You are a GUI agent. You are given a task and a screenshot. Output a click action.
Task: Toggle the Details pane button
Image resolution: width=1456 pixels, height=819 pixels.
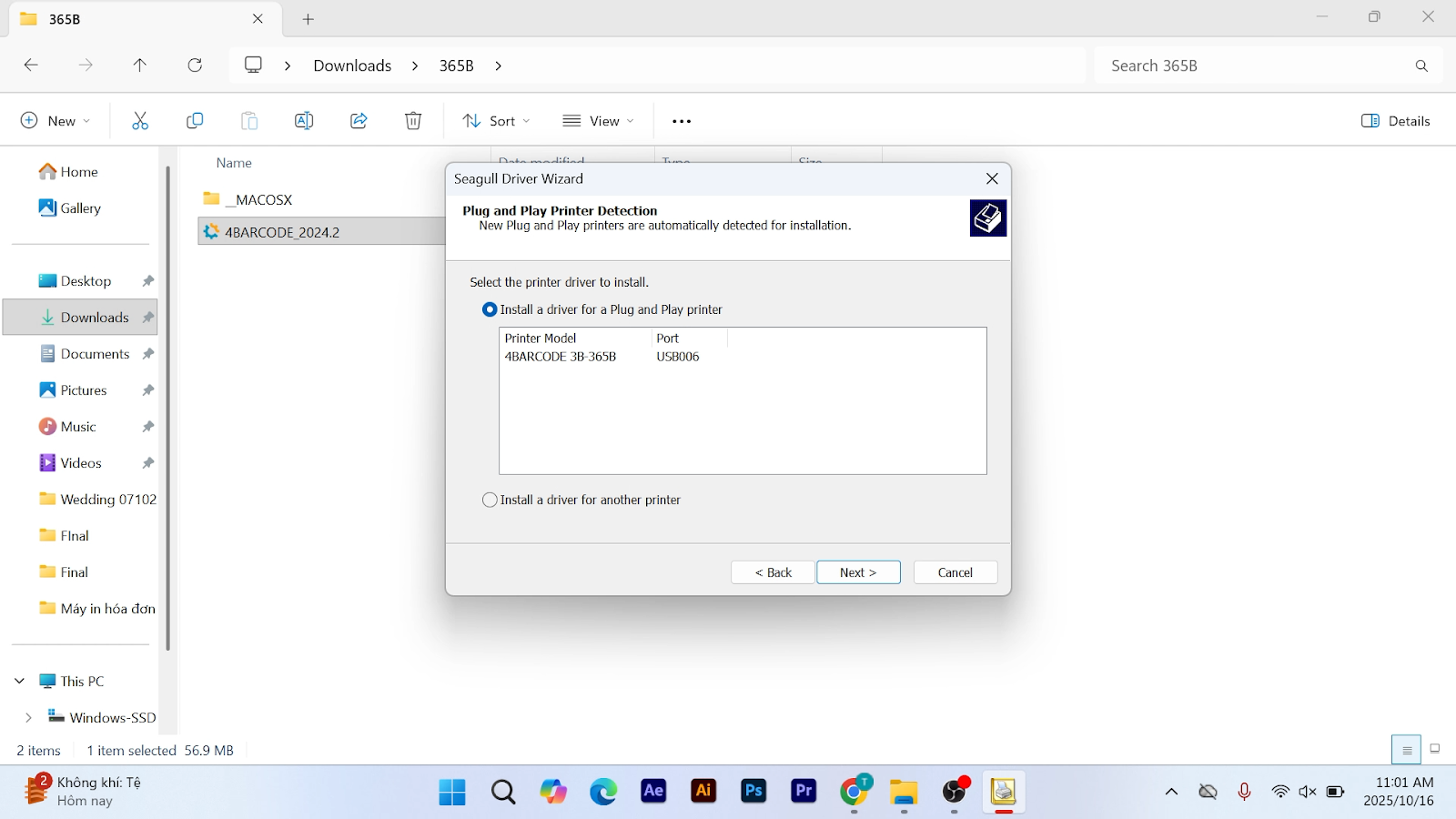tap(1396, 121)
